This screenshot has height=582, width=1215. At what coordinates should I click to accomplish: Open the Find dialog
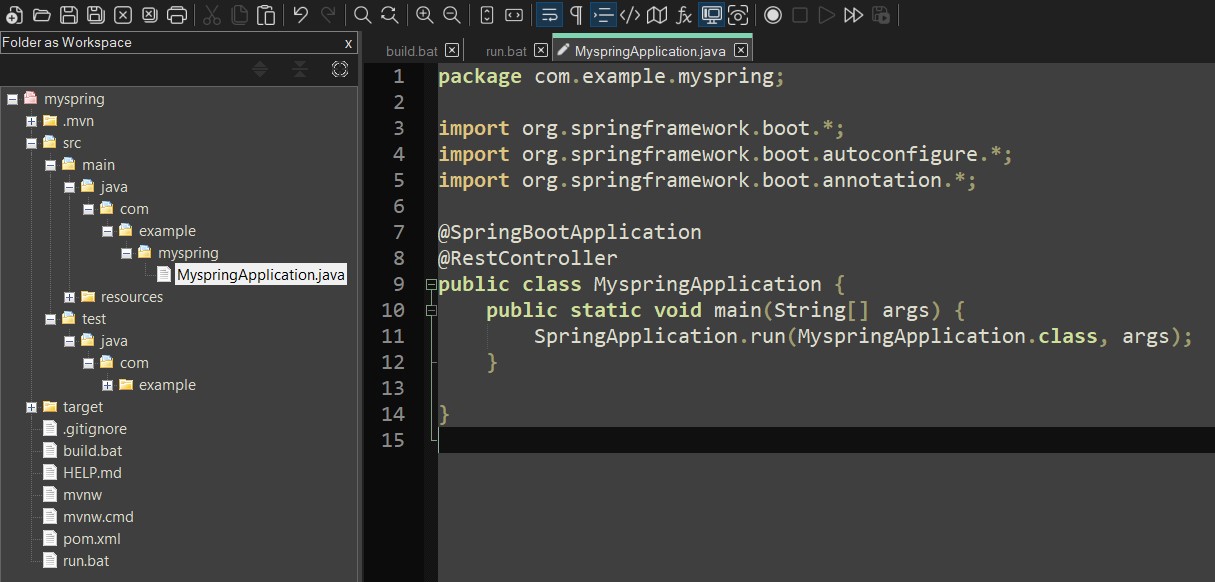362,14
